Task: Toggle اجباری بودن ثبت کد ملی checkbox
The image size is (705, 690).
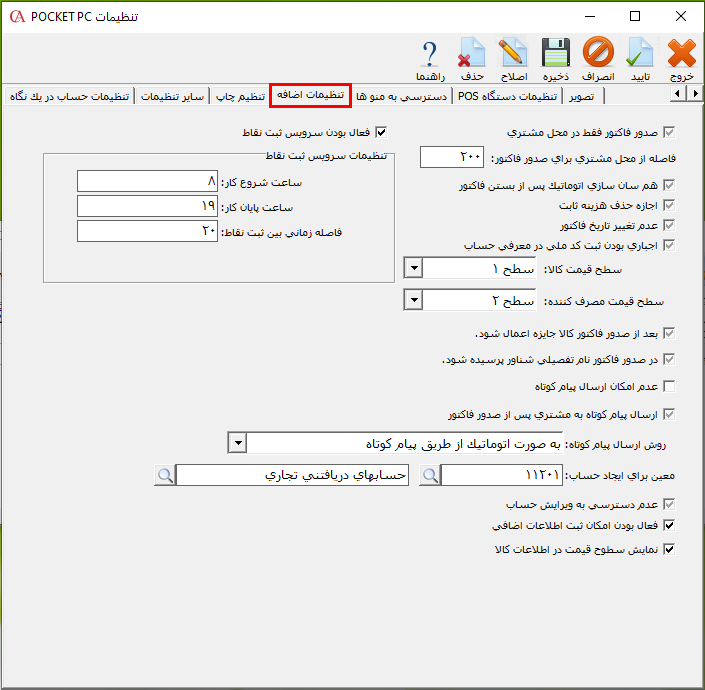Action: (669, 245)
